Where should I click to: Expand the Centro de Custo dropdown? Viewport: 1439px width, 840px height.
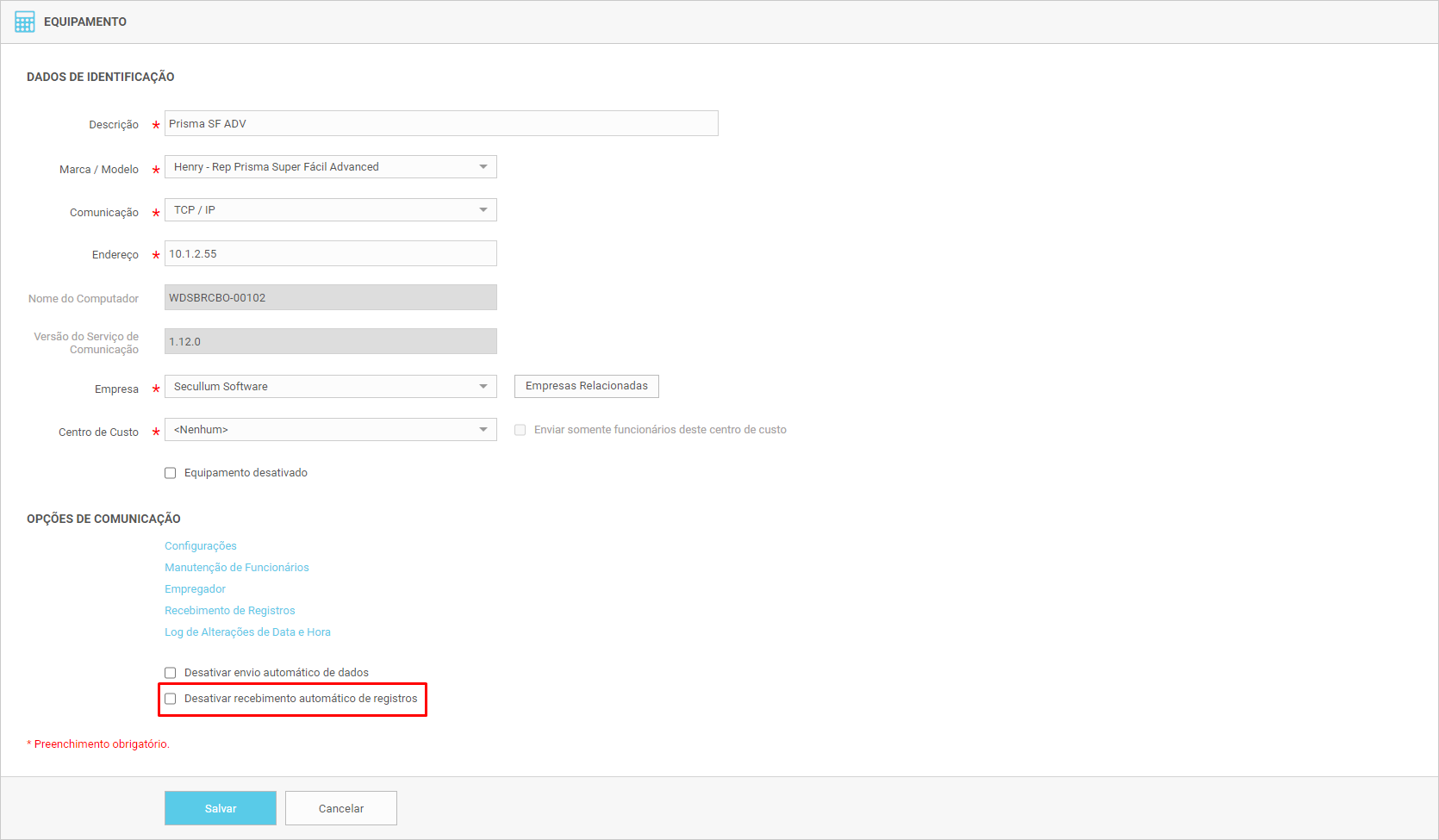(x=330, y=430)
